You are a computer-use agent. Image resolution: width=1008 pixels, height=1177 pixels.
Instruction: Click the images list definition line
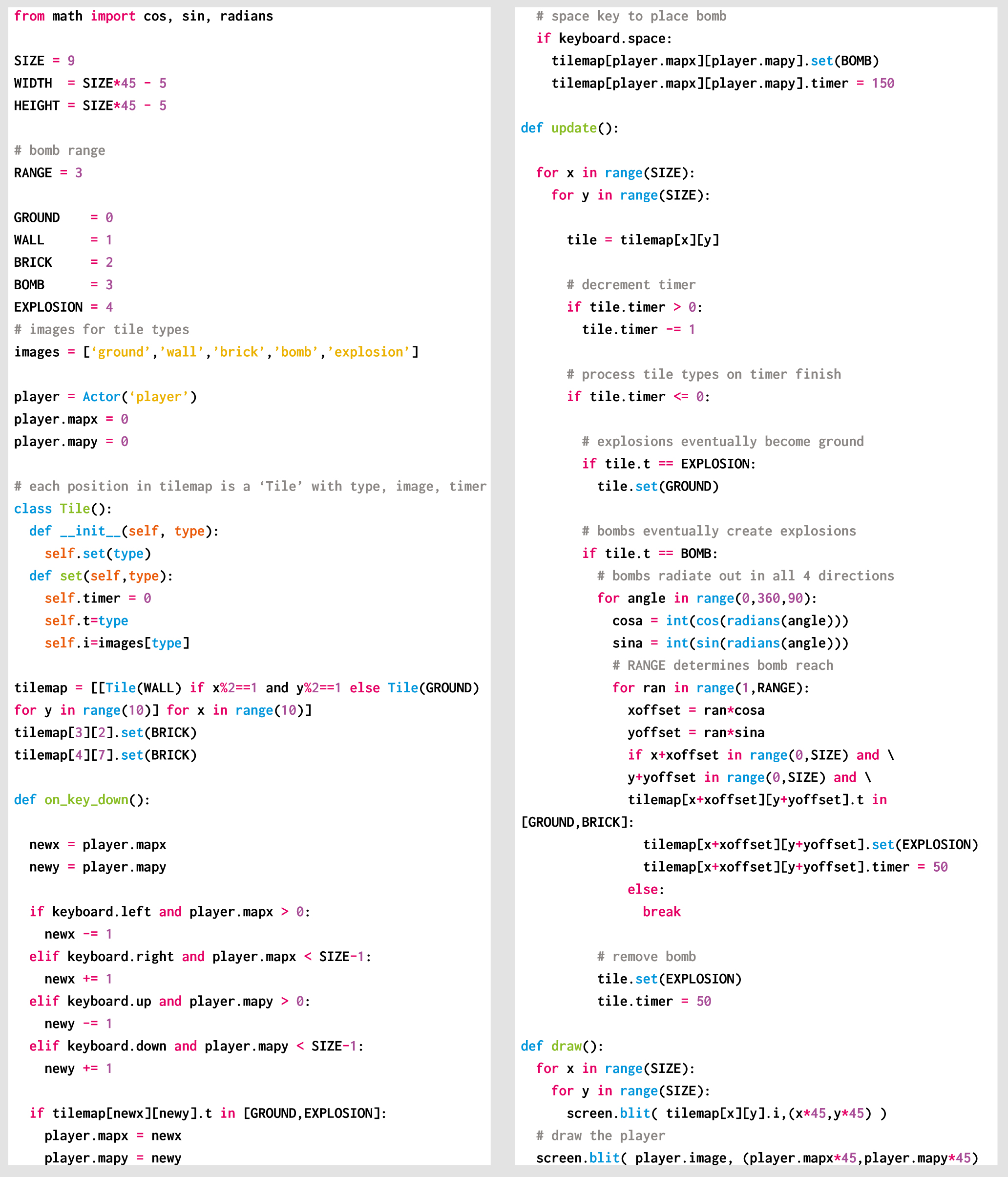pyautogui.click(x=216, y=352)
